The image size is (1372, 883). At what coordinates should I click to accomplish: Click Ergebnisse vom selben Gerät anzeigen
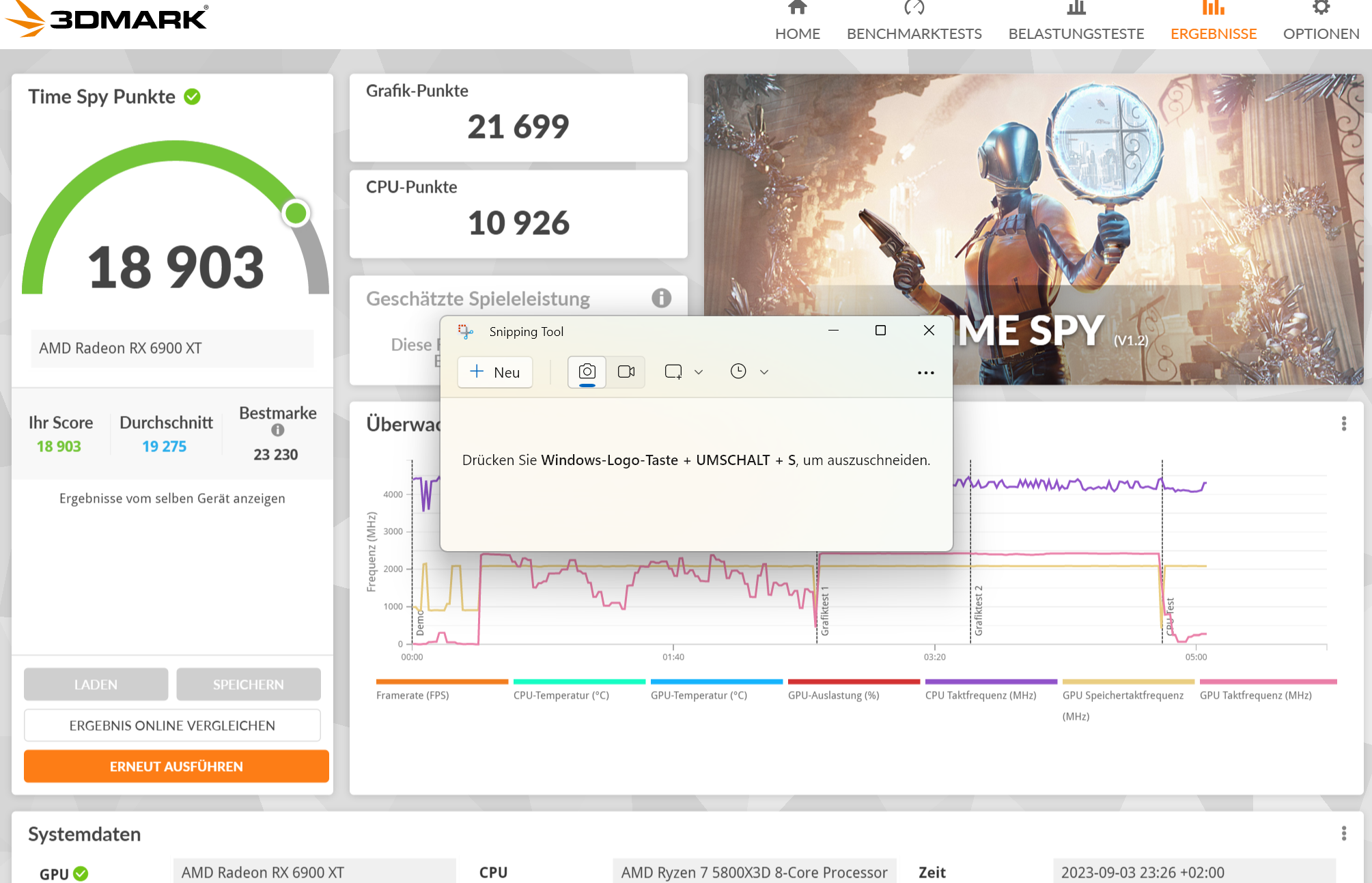click(172, 499)
